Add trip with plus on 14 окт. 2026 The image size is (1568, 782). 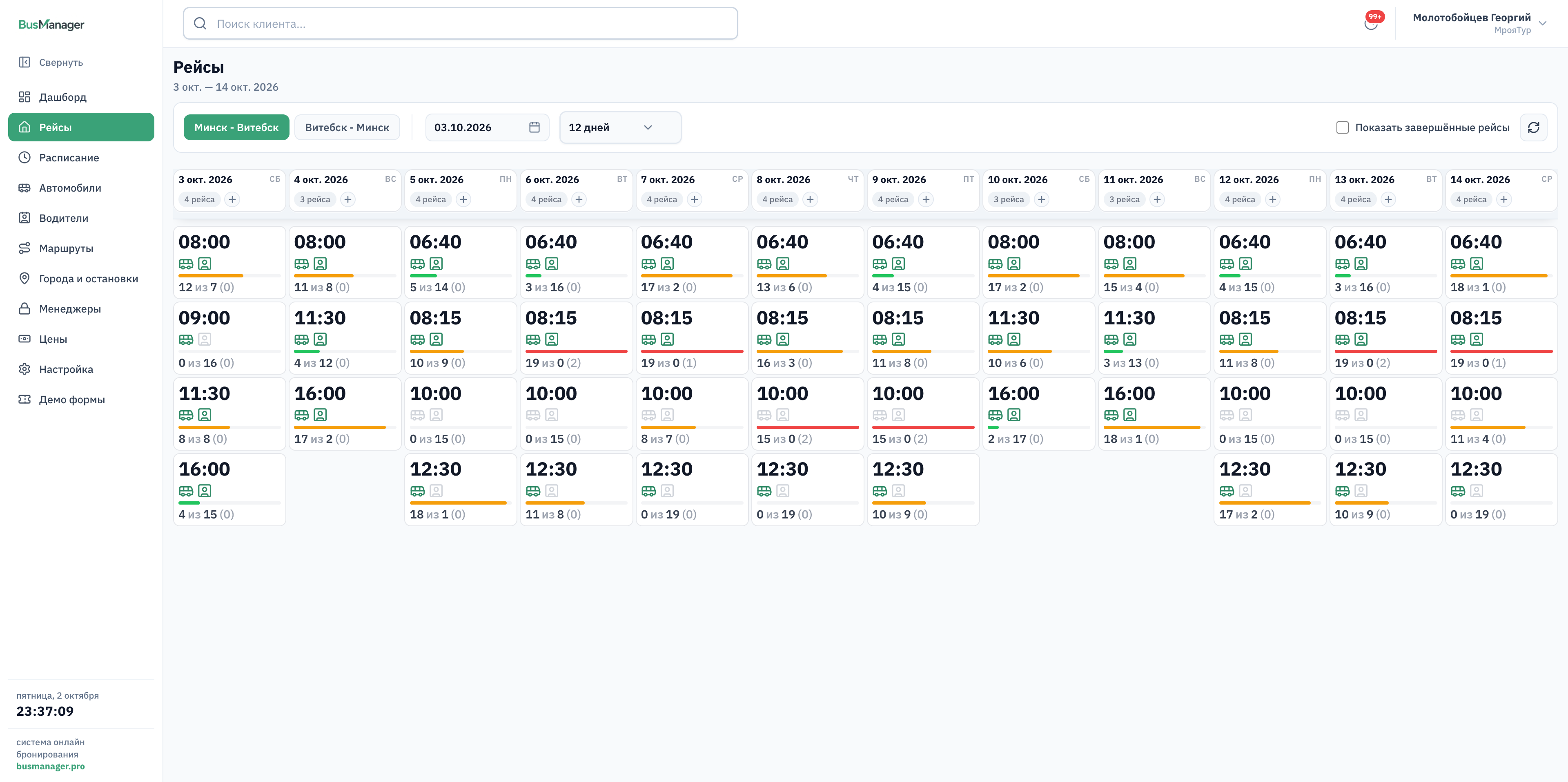tap(1503, 199)
